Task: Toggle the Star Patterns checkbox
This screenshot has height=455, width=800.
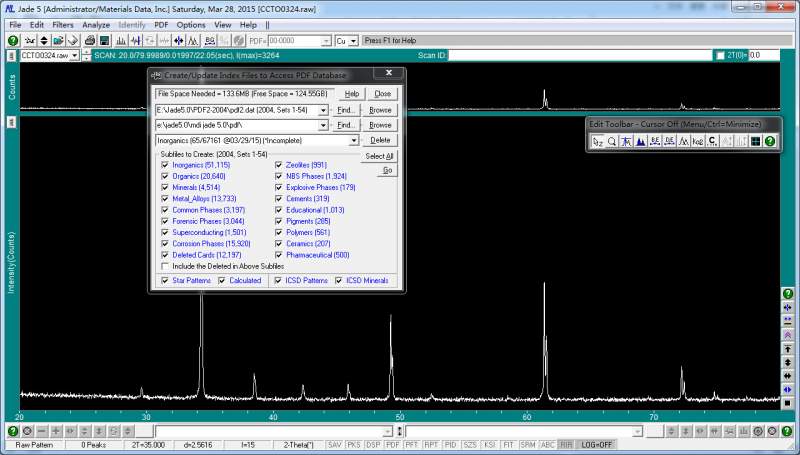Action: (x=165, y=281)
